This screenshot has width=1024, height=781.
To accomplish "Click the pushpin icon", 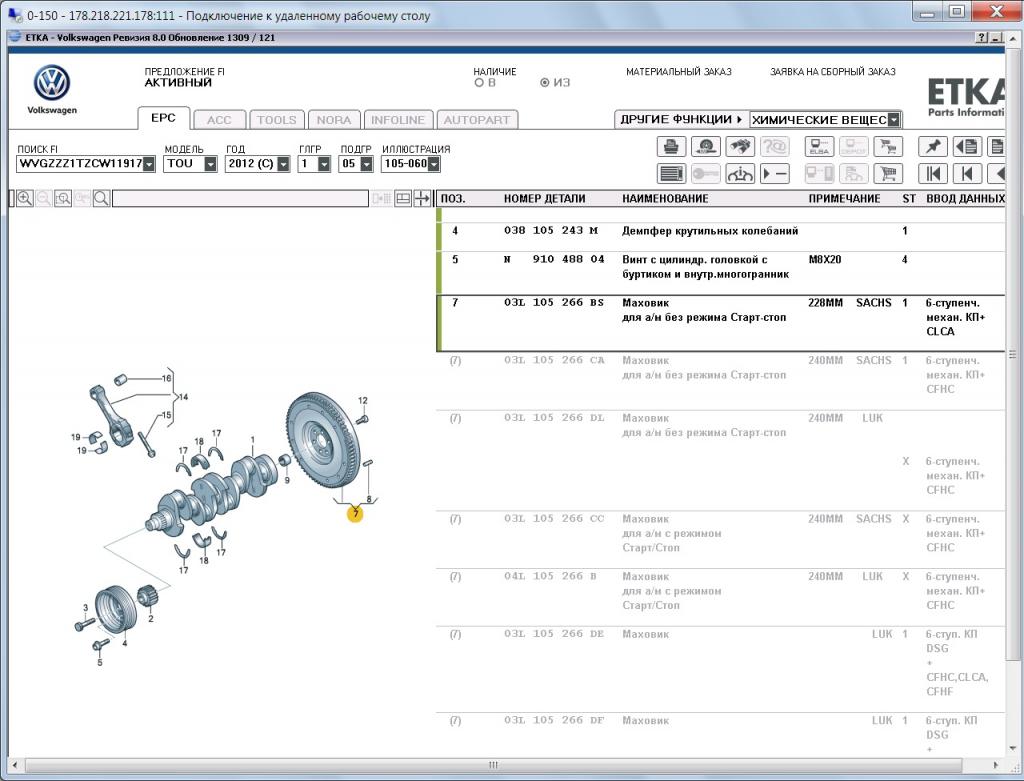I will [933, 146].
